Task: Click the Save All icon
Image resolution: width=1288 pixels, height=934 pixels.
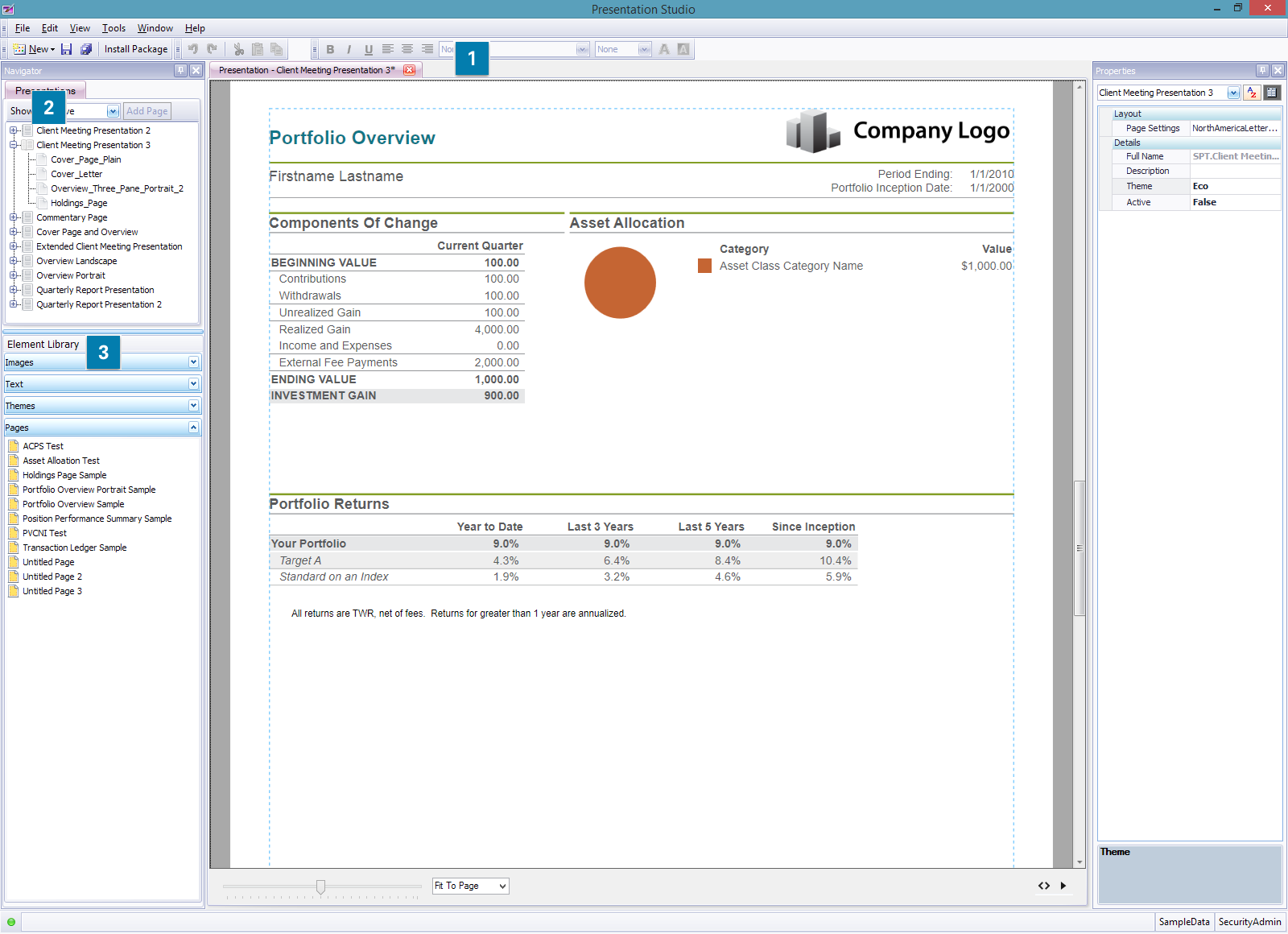Action: tap(86, 49)
